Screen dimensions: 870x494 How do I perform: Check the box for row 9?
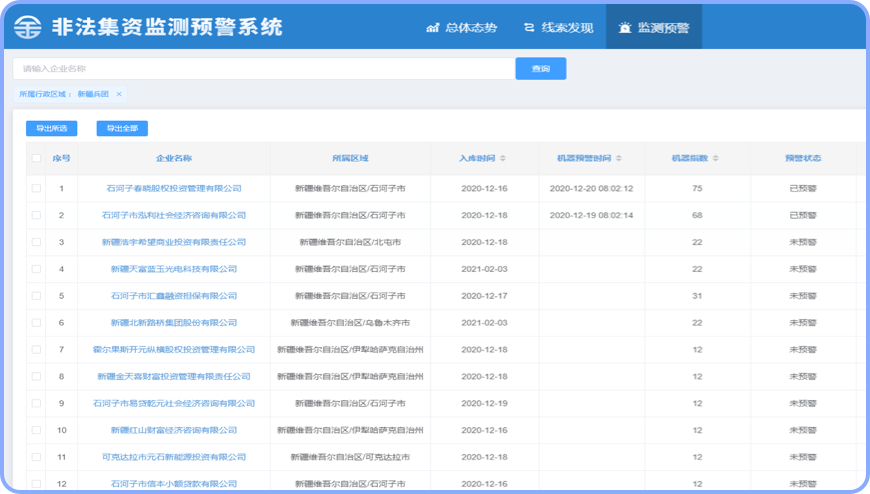tap(37, 404)
